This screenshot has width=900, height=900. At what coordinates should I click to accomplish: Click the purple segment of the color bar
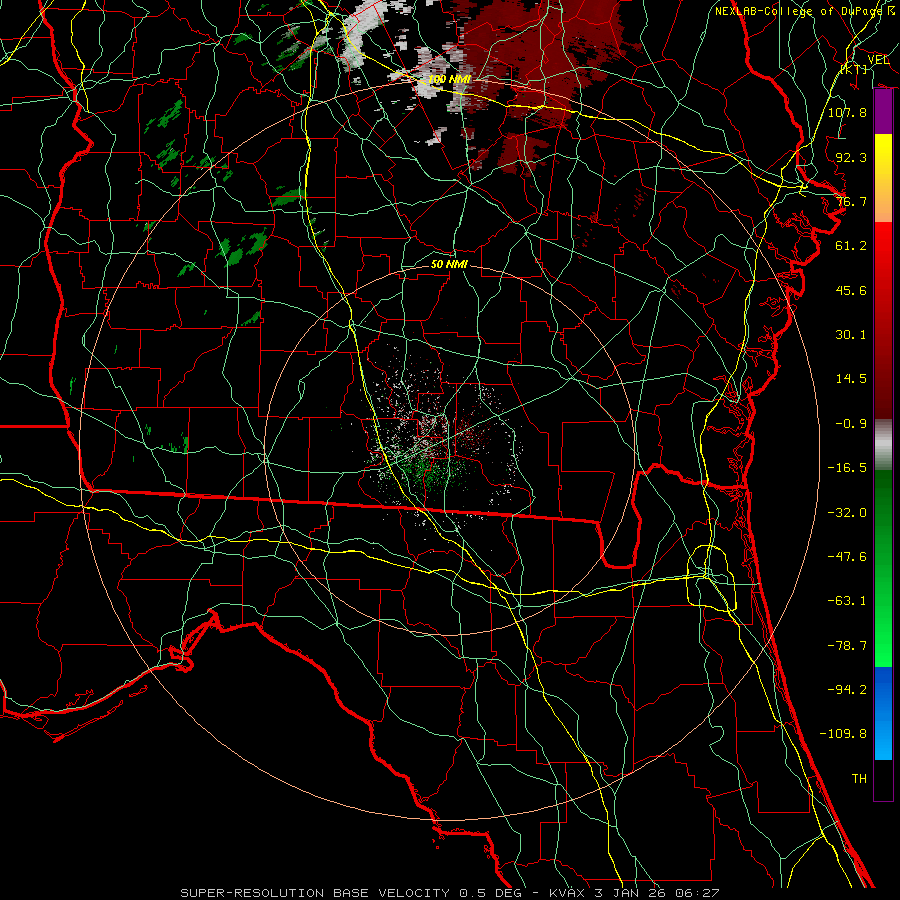(883, 112)
